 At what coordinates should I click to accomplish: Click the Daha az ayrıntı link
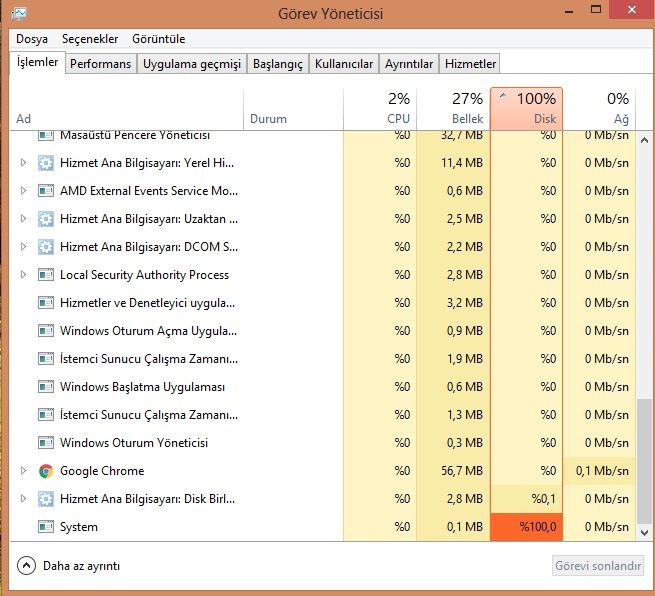81,566
